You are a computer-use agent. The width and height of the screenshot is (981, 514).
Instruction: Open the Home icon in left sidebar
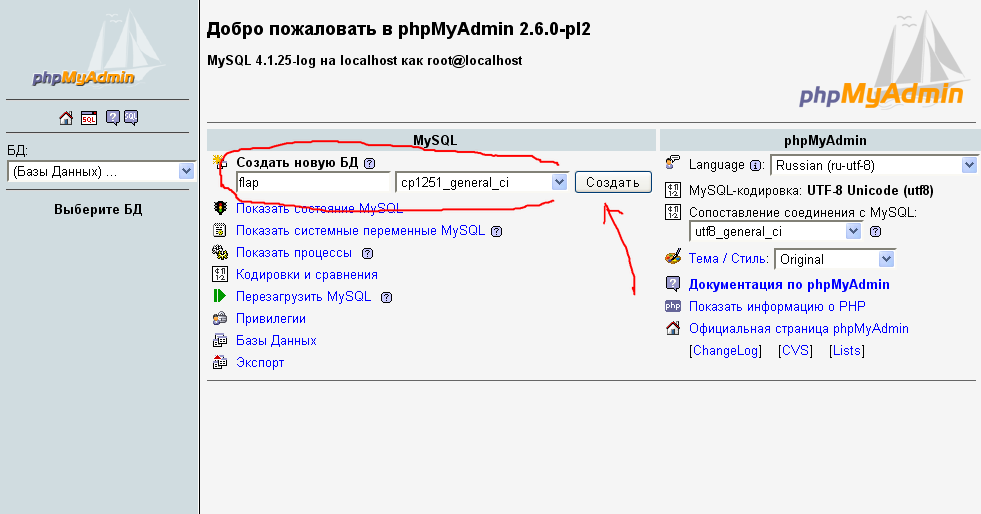click(x=66, y=118)
